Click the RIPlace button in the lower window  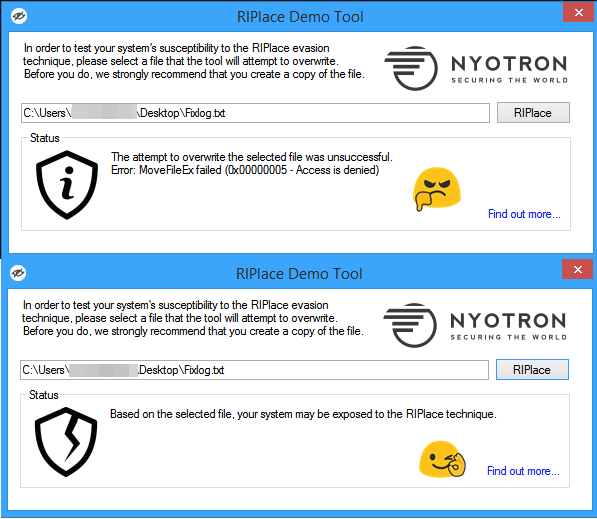coord(532,369)
